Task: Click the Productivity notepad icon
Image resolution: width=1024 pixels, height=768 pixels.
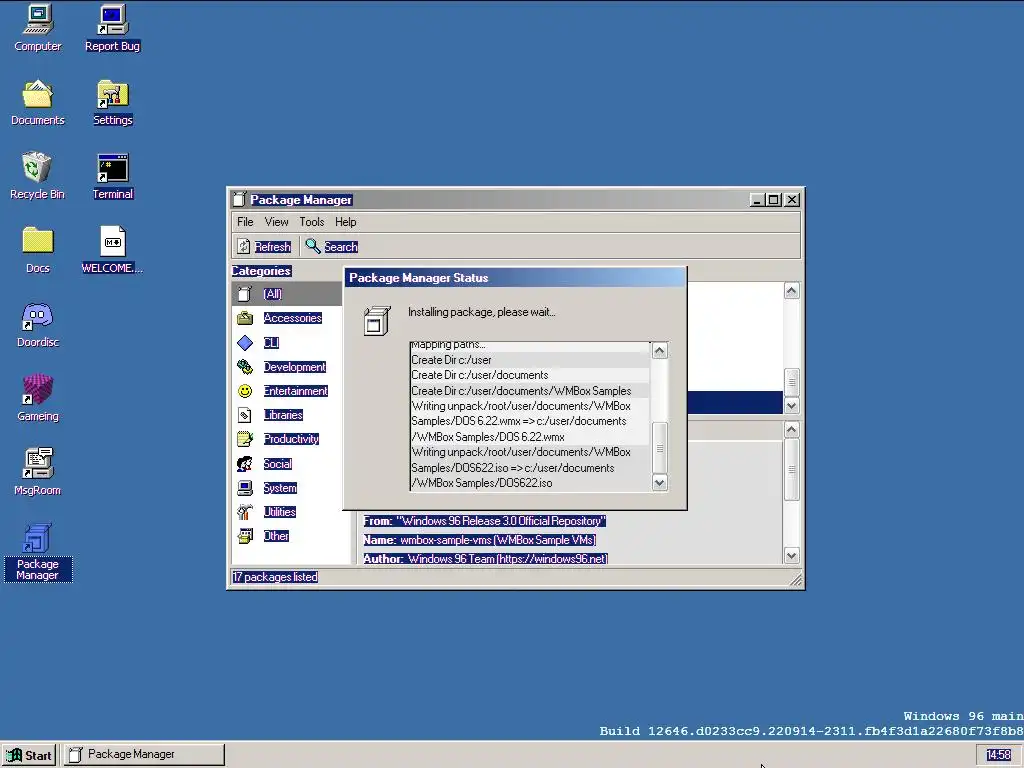Action: point(245,439)
